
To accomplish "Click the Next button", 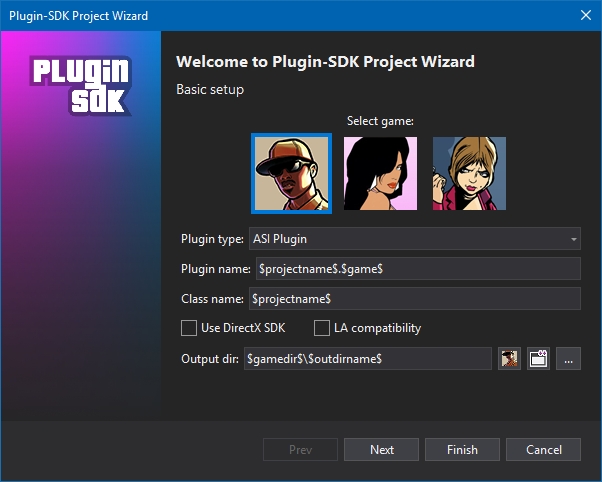I will (x=381, y=449).
